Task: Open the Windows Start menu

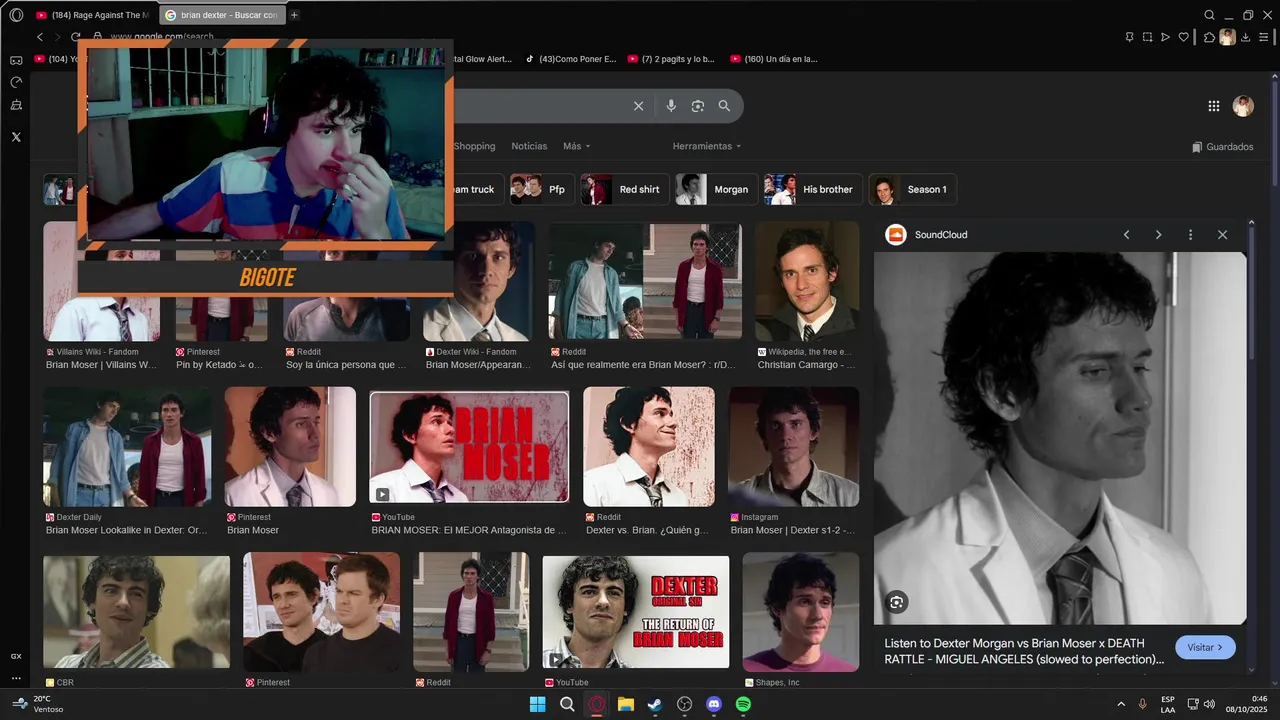Action: pos(537,704)
